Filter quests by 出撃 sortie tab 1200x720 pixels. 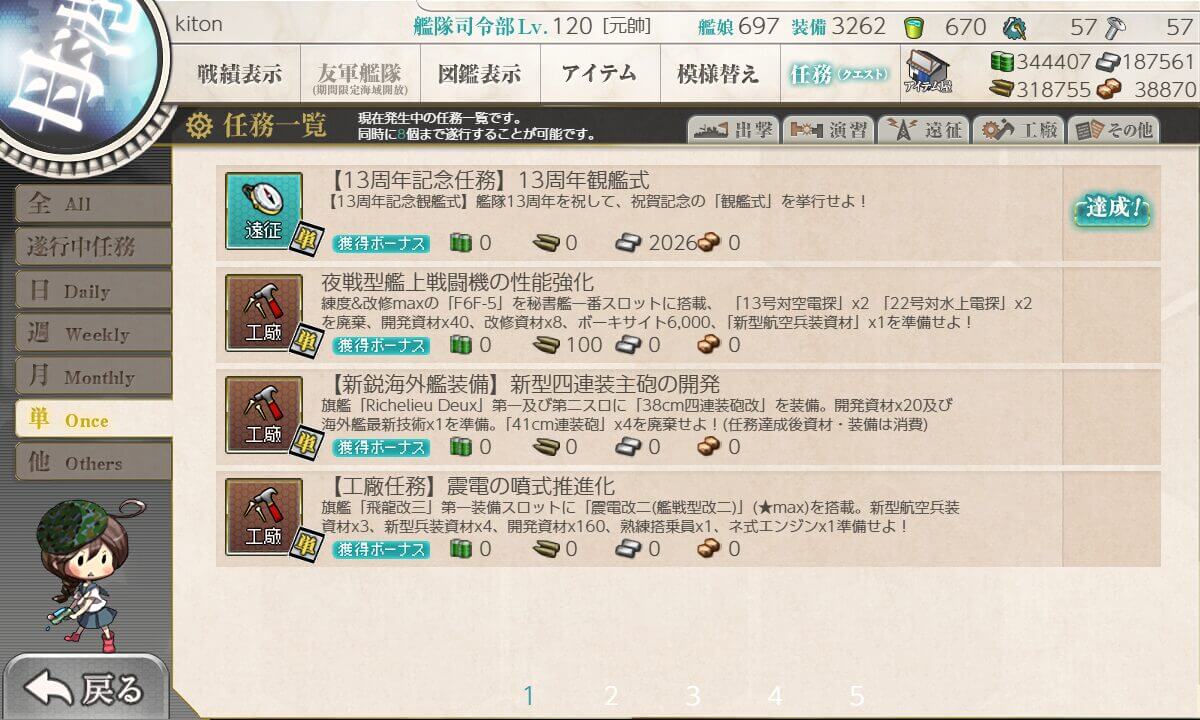(733, 130)
